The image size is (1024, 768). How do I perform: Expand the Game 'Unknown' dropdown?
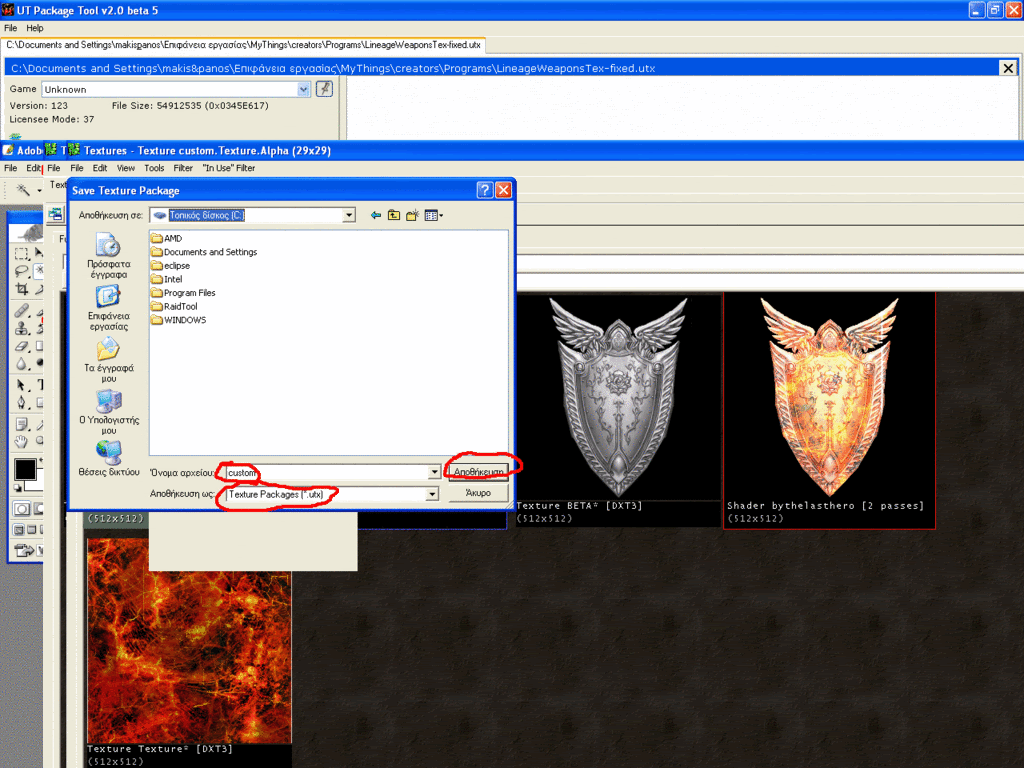(x=304, y=89)
